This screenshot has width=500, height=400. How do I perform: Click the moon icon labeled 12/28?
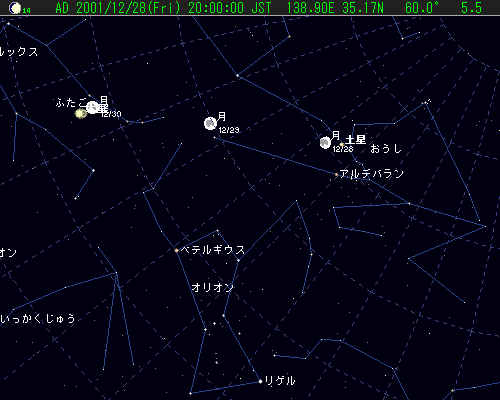[325, 143]
